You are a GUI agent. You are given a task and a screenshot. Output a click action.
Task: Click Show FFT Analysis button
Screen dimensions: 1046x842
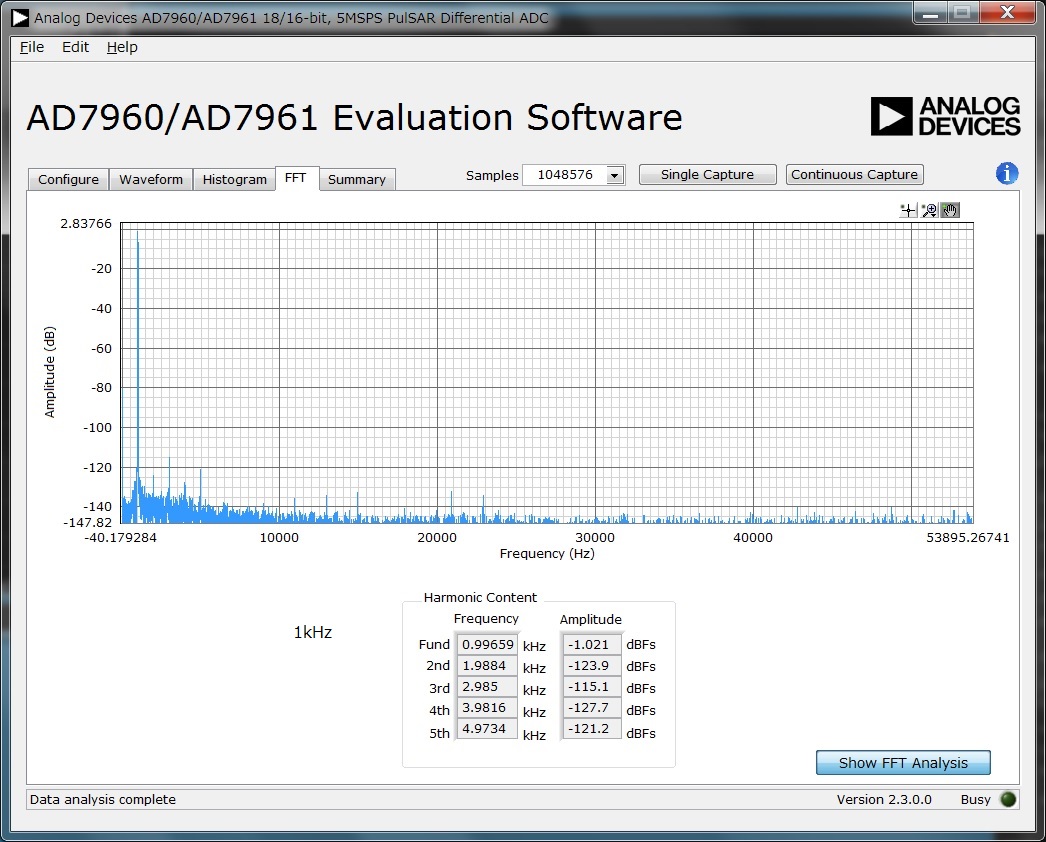tap(903, 763)
